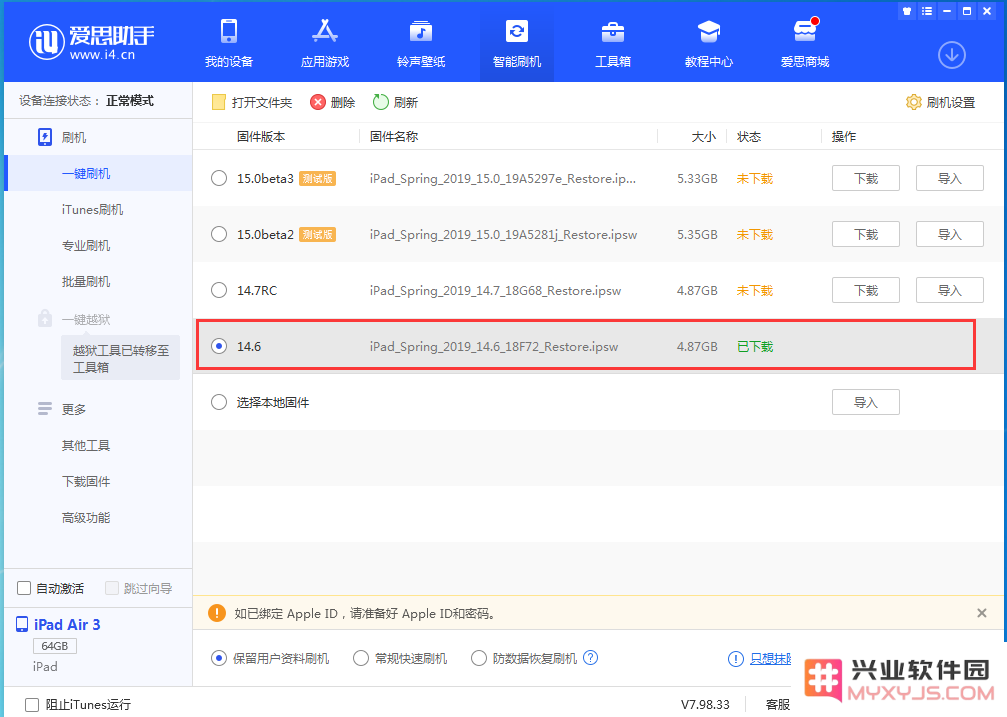Click the help question mark near 防数据恢复刷机
Image resolution: width=1007 pixels, height=717 pixels.
591,657
